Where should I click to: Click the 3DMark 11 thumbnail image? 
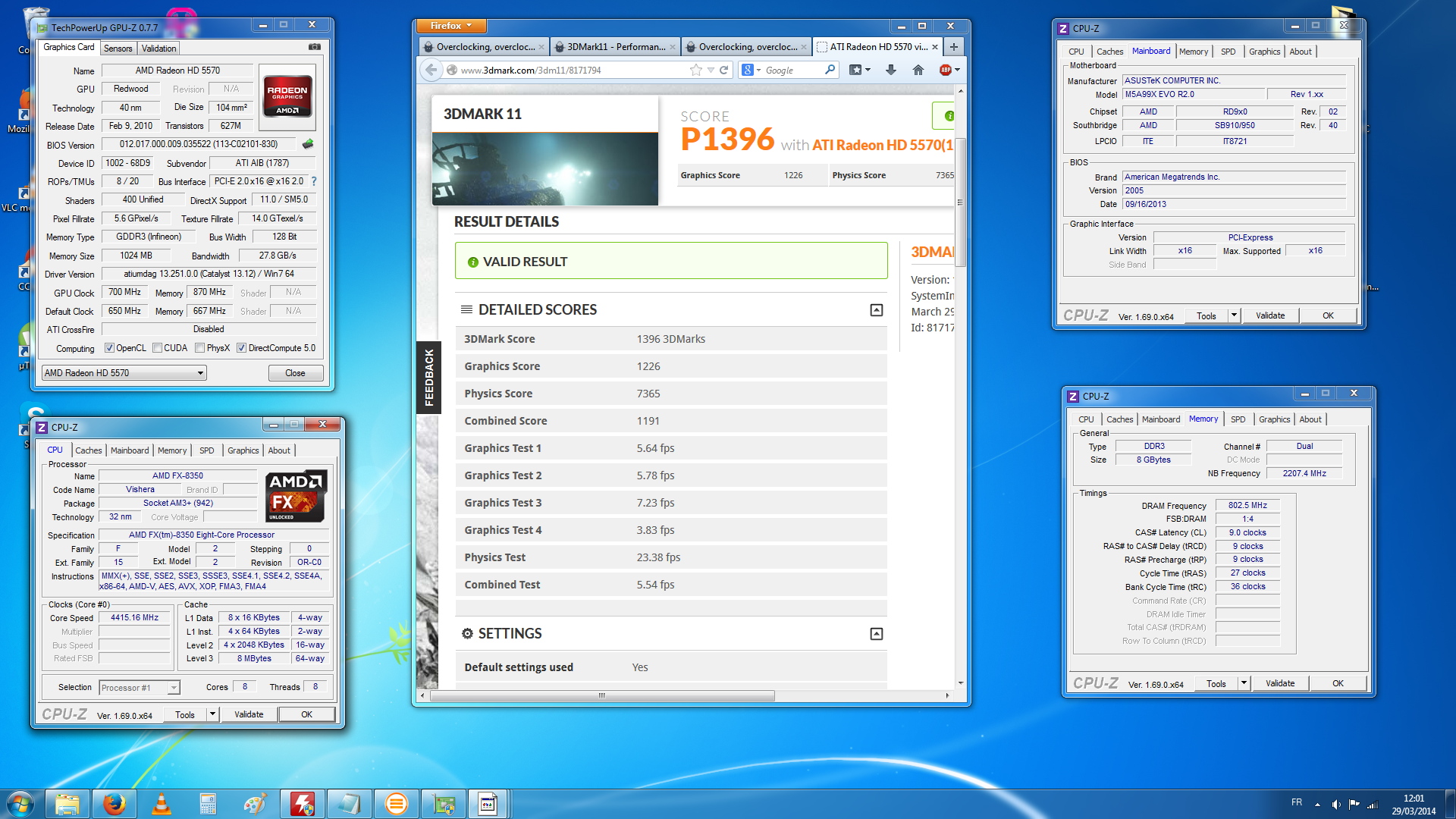pos(544,169)
